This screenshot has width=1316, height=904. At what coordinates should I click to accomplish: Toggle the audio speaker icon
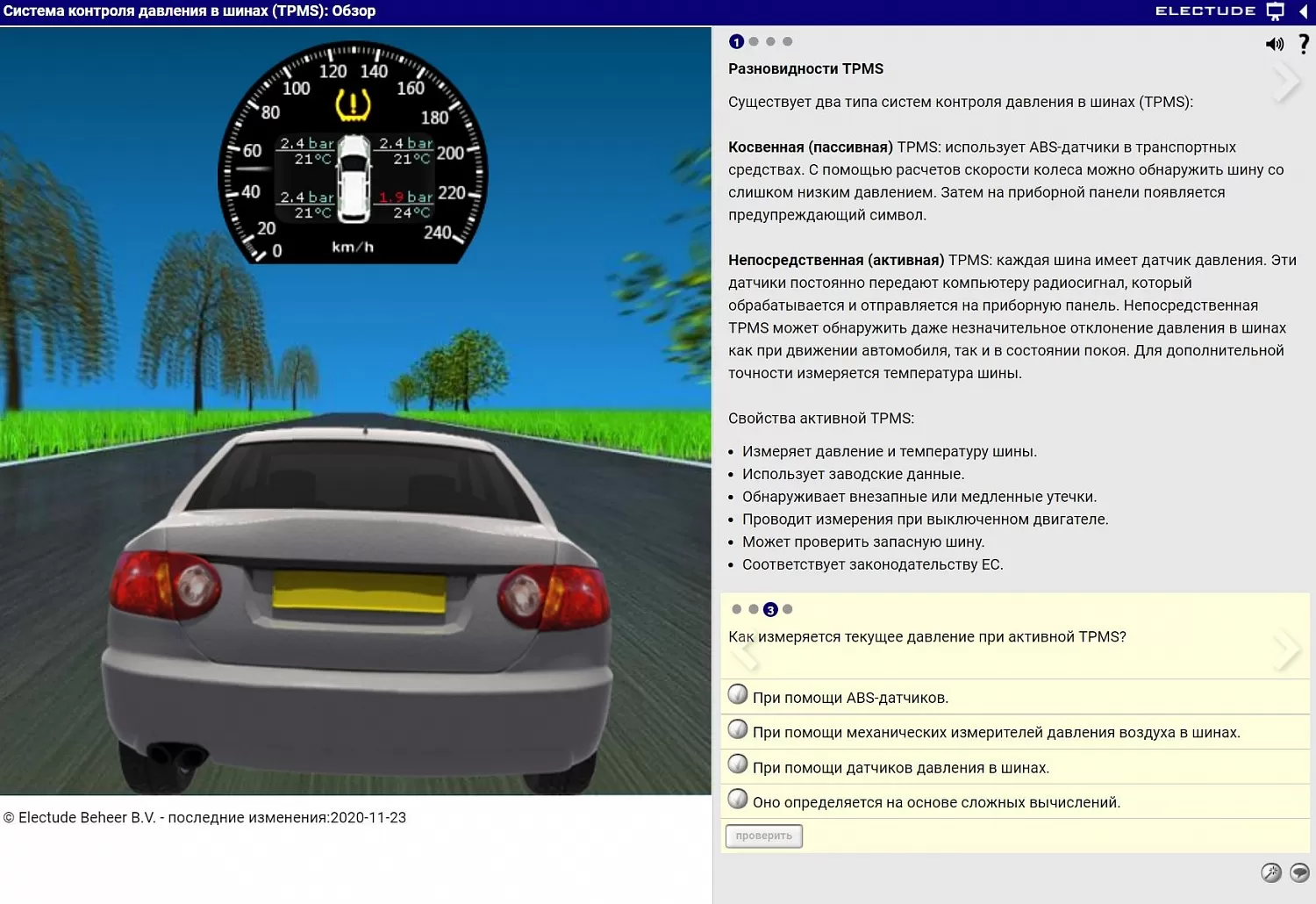point(1274,44)
